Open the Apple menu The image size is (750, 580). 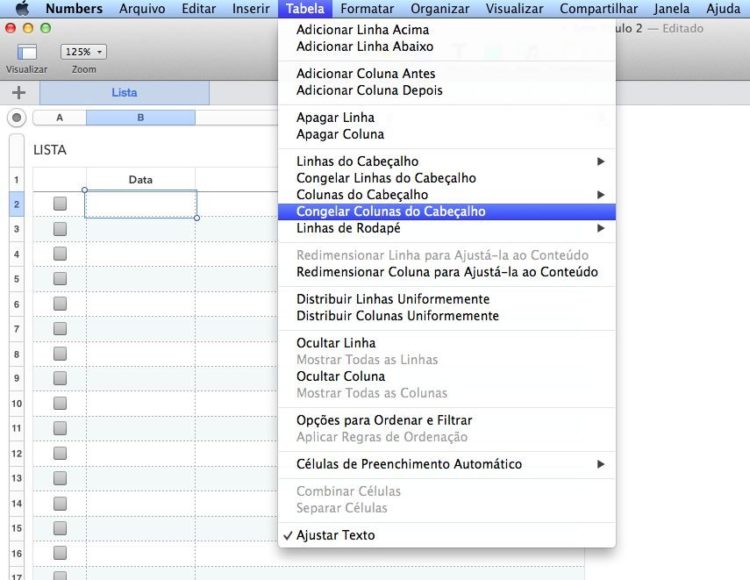21,9
